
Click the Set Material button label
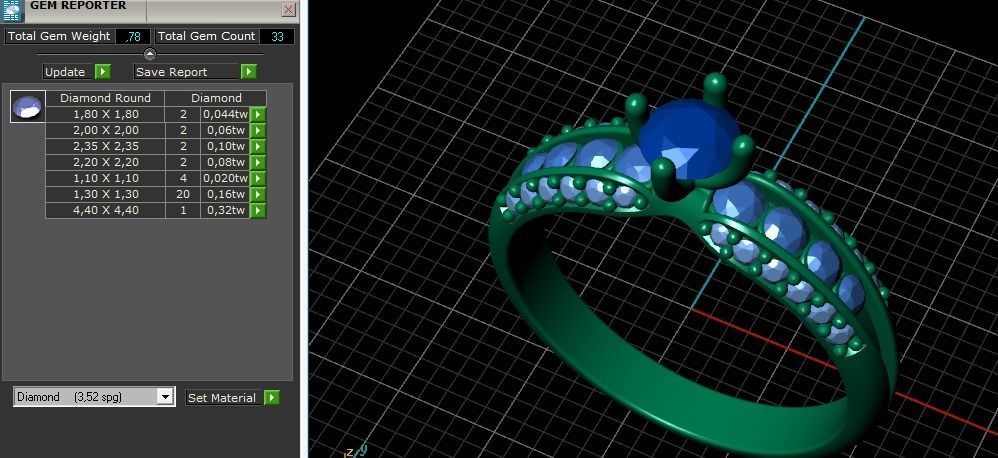tap(224, 398)
